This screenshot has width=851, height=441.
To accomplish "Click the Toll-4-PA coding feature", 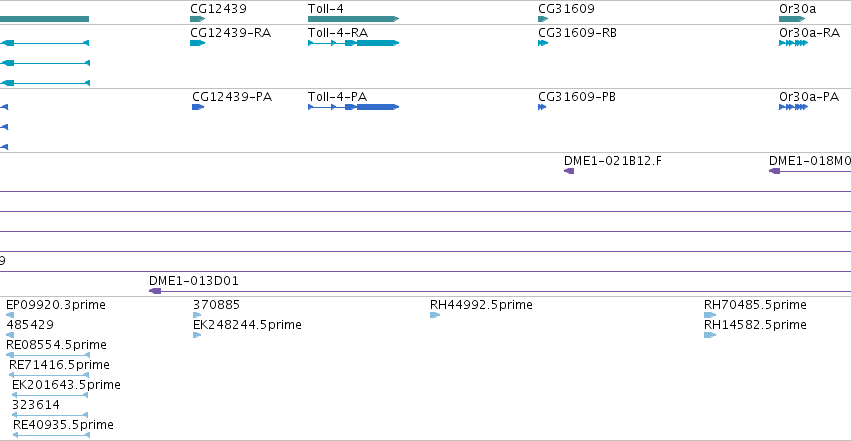I will click(353, 107).
